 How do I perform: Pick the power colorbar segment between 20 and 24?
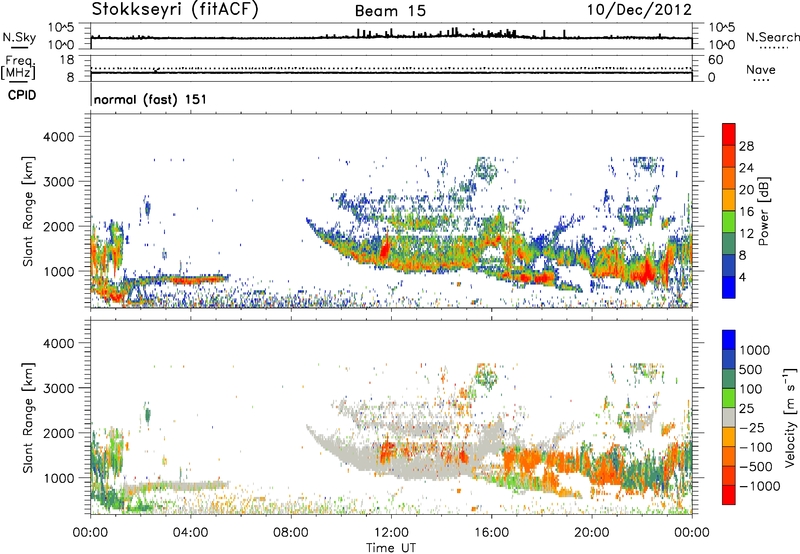tap(729, 178)
